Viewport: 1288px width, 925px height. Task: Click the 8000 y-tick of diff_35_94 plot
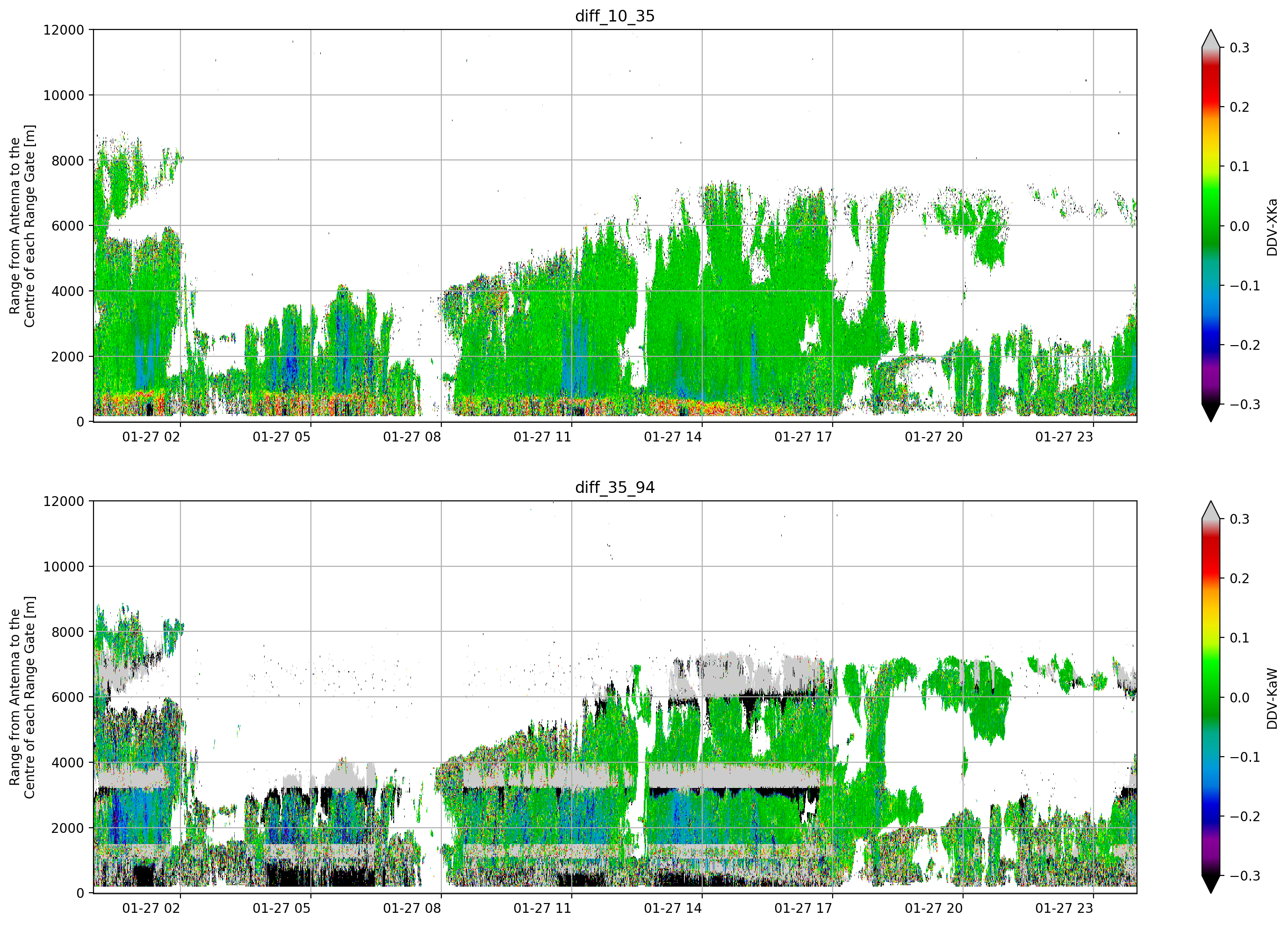(68, 632)
